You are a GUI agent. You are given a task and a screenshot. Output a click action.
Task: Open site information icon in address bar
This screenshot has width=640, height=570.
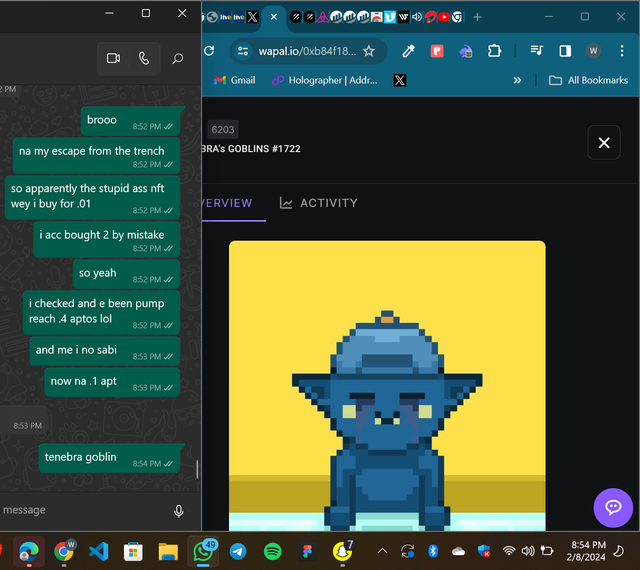click(x=243, y=51)
